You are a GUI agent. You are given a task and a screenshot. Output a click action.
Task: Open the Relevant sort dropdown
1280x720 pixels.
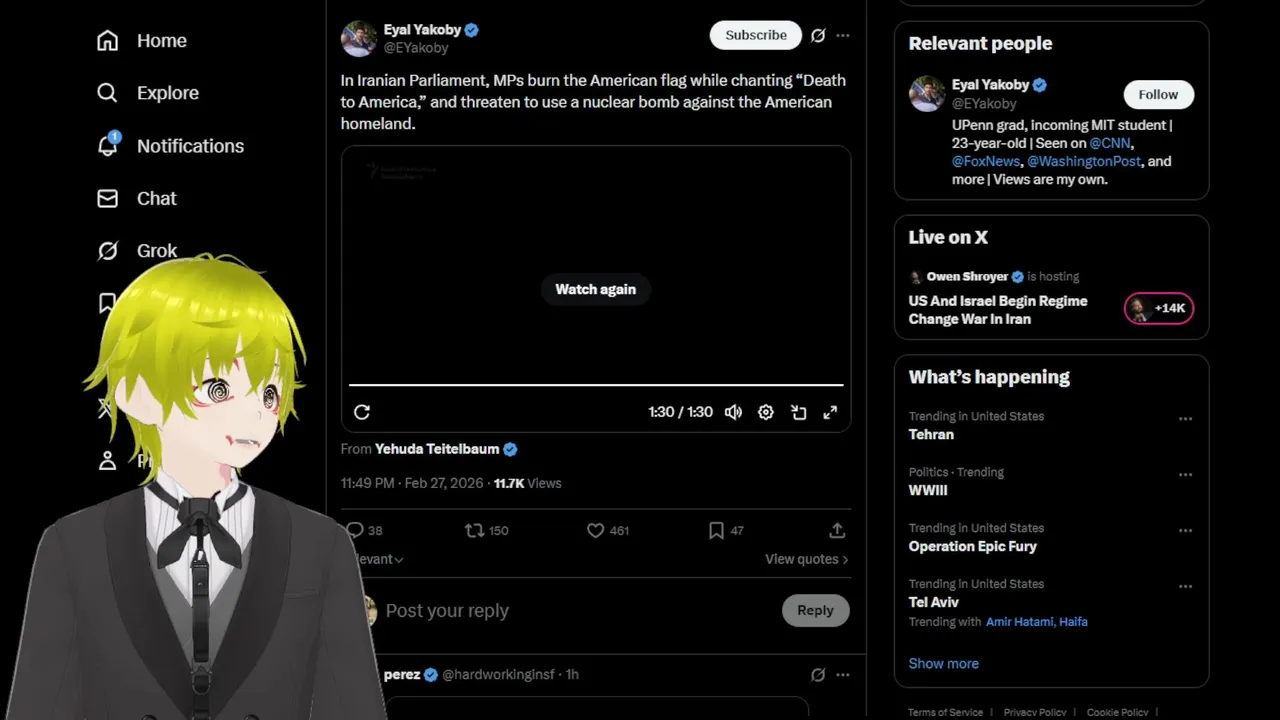380,559
